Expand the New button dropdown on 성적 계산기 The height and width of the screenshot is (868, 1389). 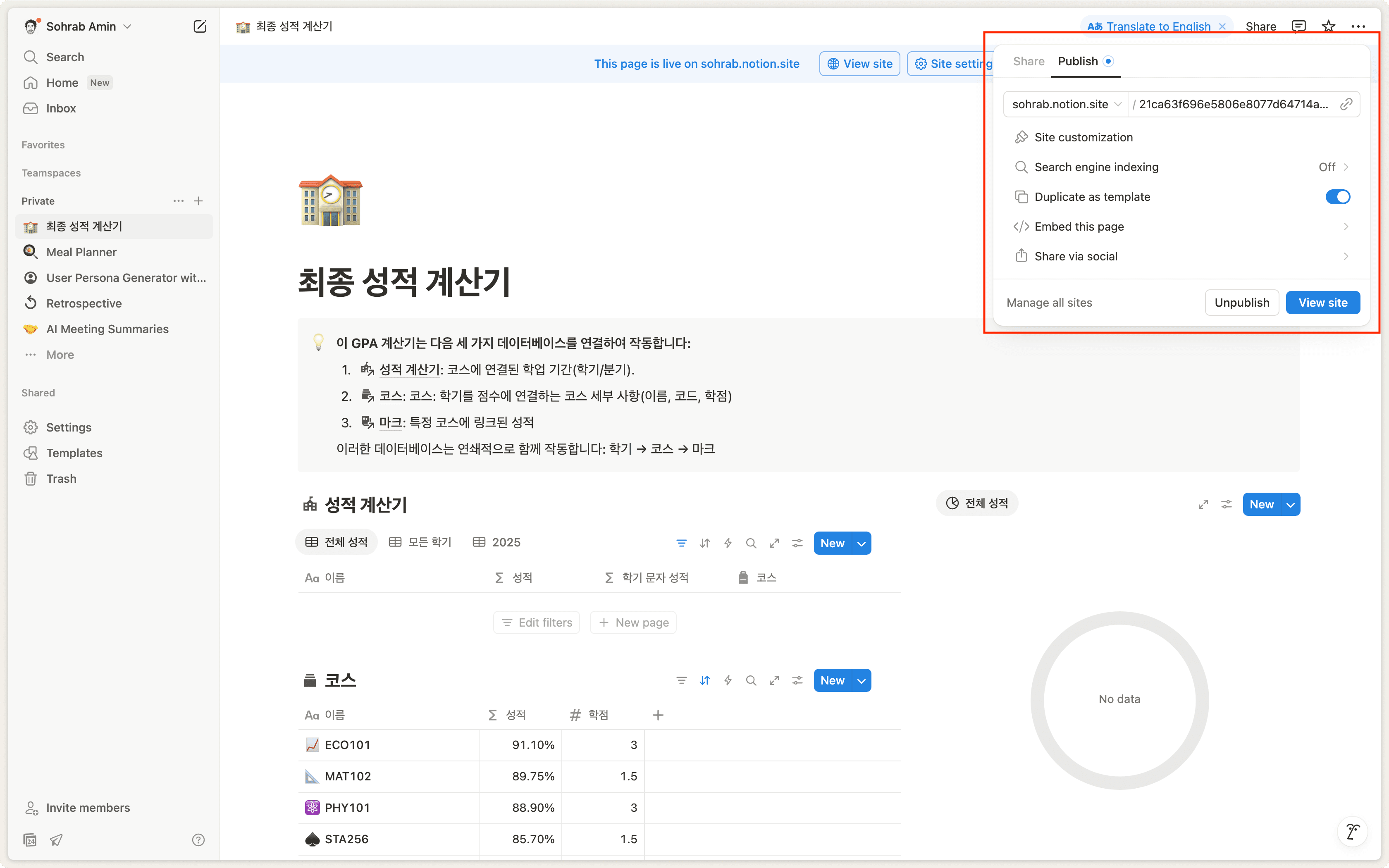861,542
